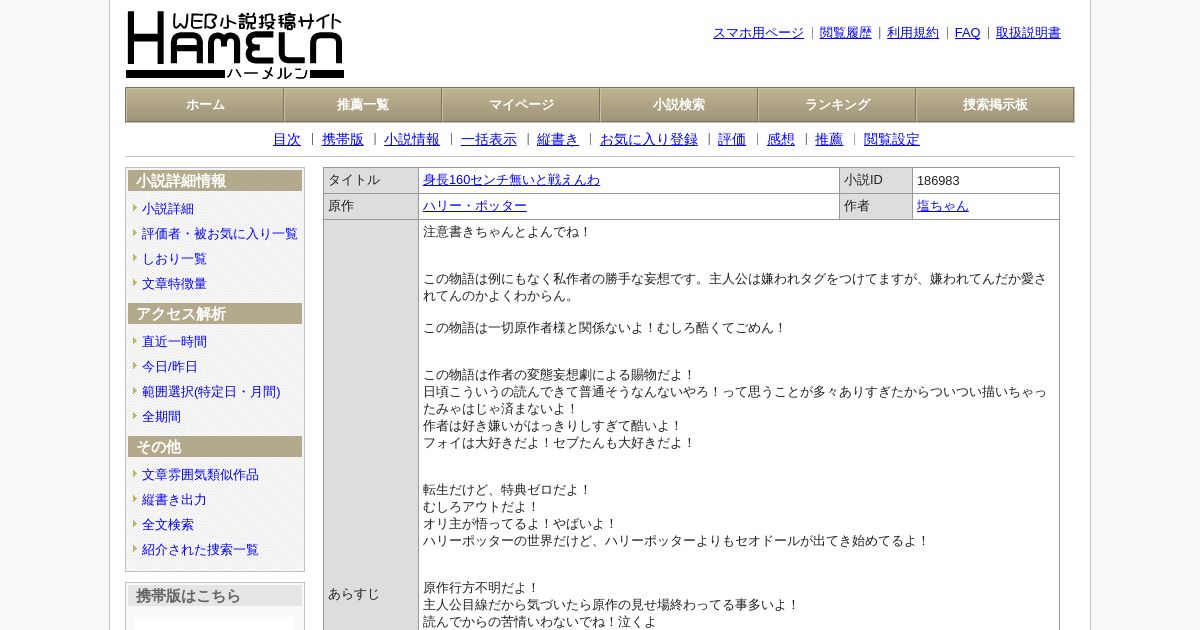Image resolution: width=1200 pixels, height=630 pixels.
Task: Click the line 原作行方不明だよ！
Action: click(481, 588)
